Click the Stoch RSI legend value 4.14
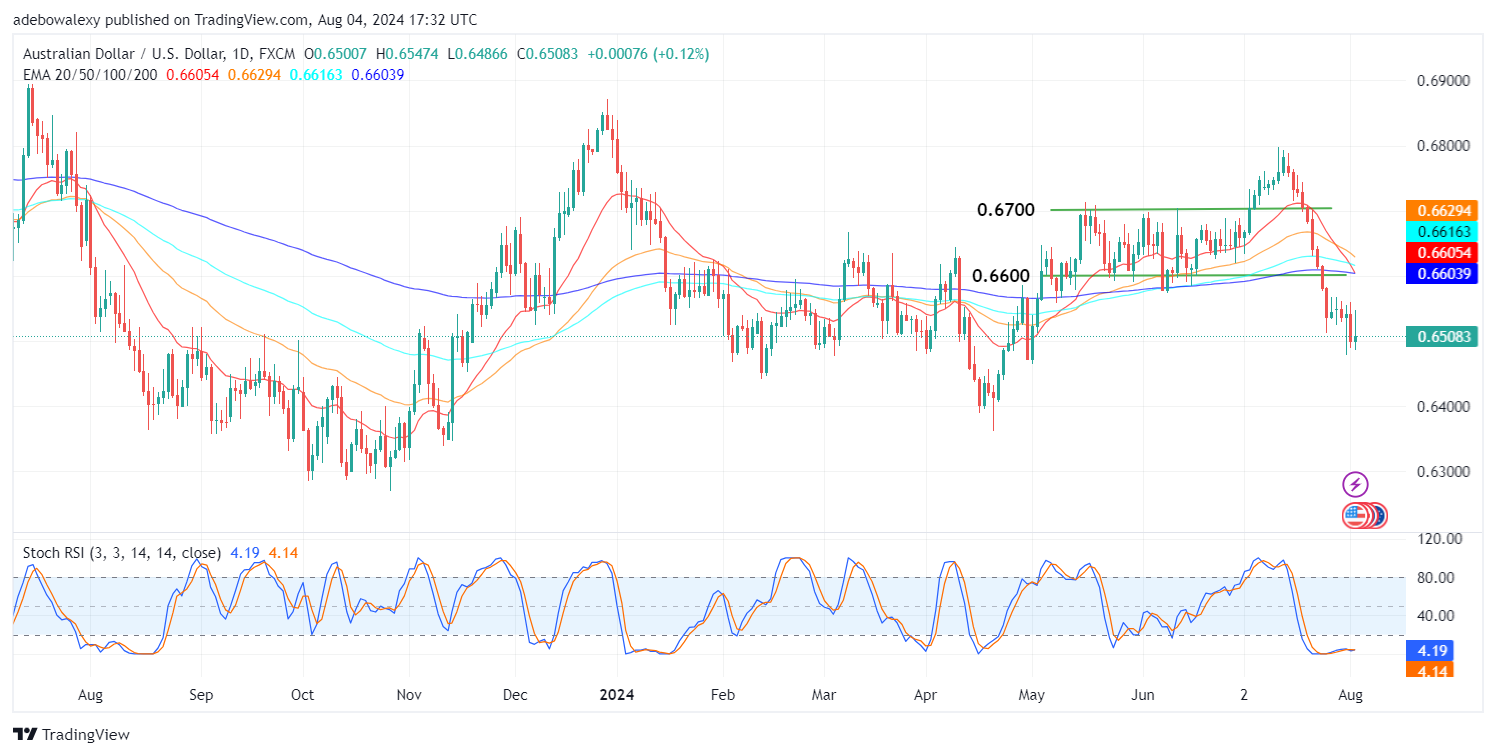This screenshot has height=756, width=1496. coord(283,553)
